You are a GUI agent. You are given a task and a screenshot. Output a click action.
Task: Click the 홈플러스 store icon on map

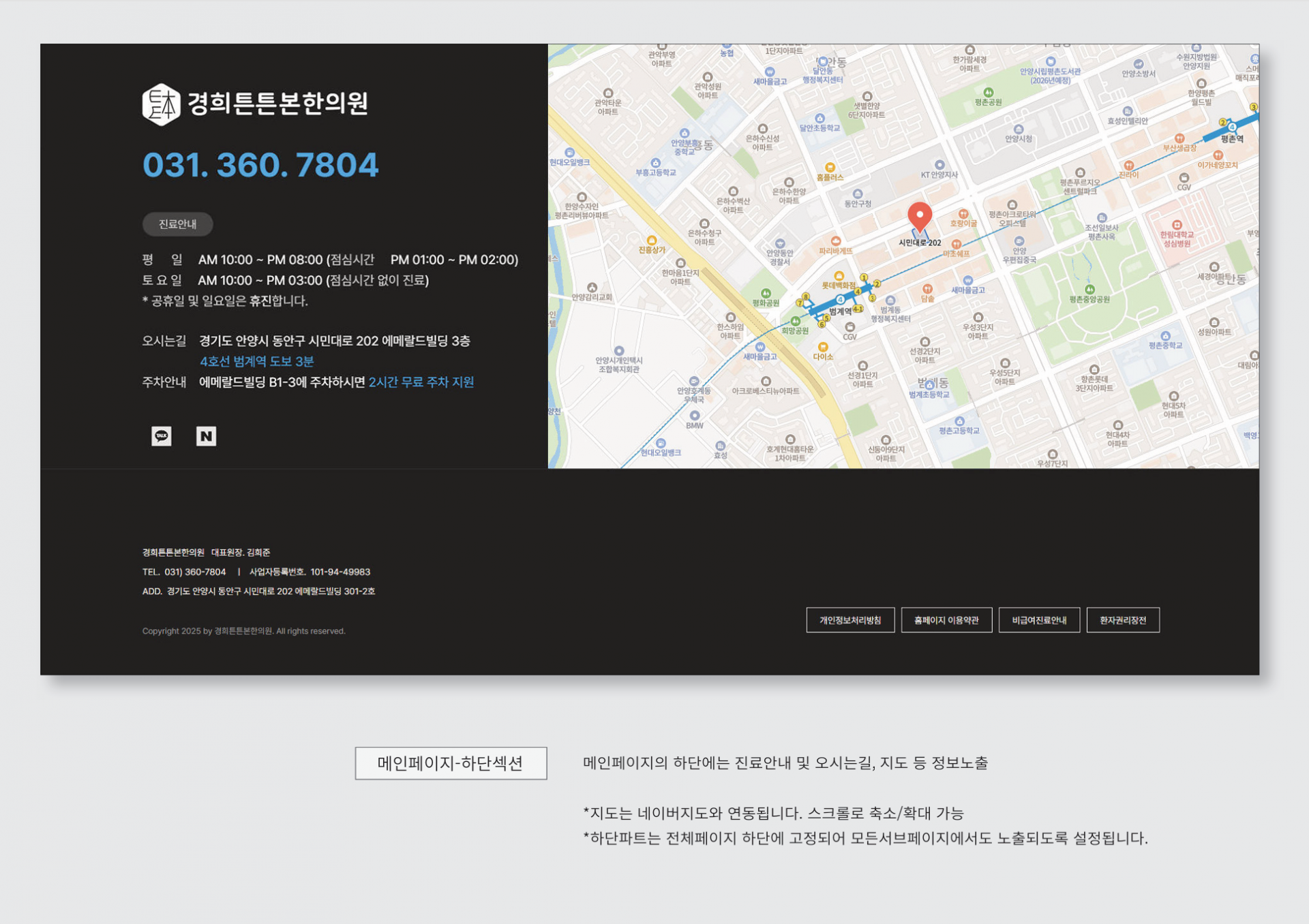pos(830,168)
